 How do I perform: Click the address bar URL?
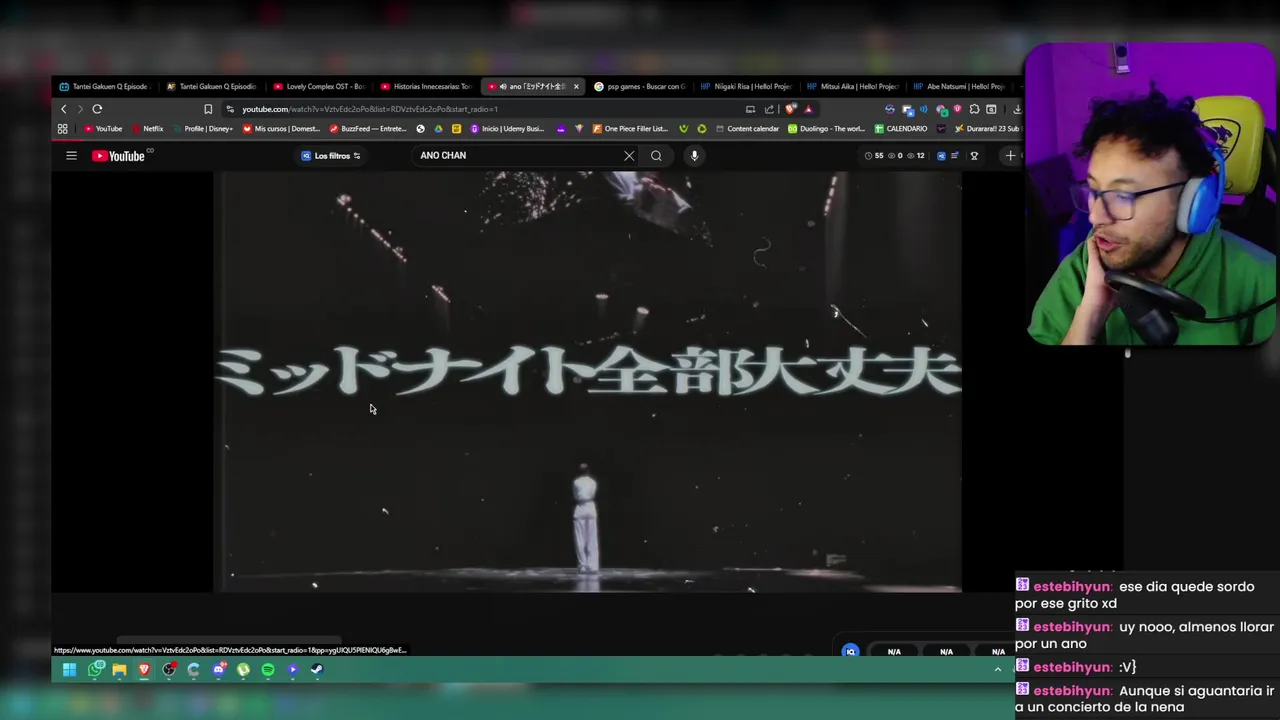pos(370,109)
